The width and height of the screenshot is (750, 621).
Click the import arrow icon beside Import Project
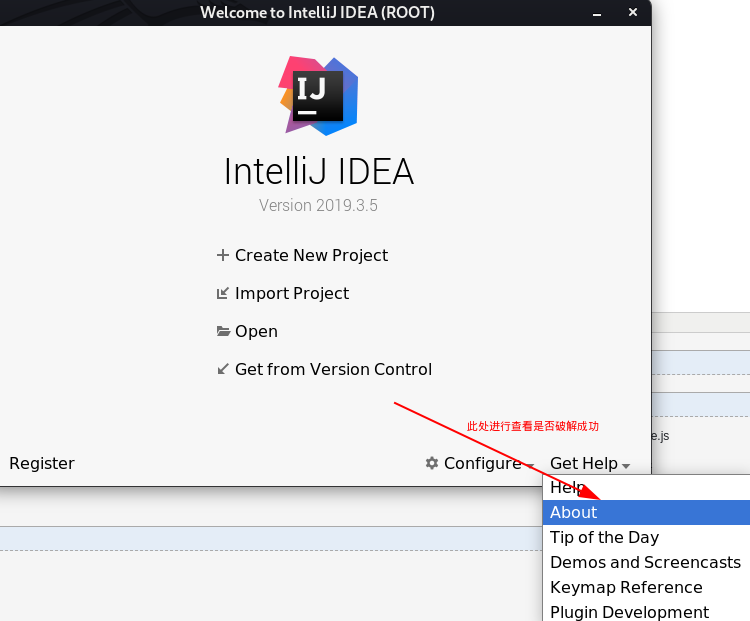[x=222, y=293]
